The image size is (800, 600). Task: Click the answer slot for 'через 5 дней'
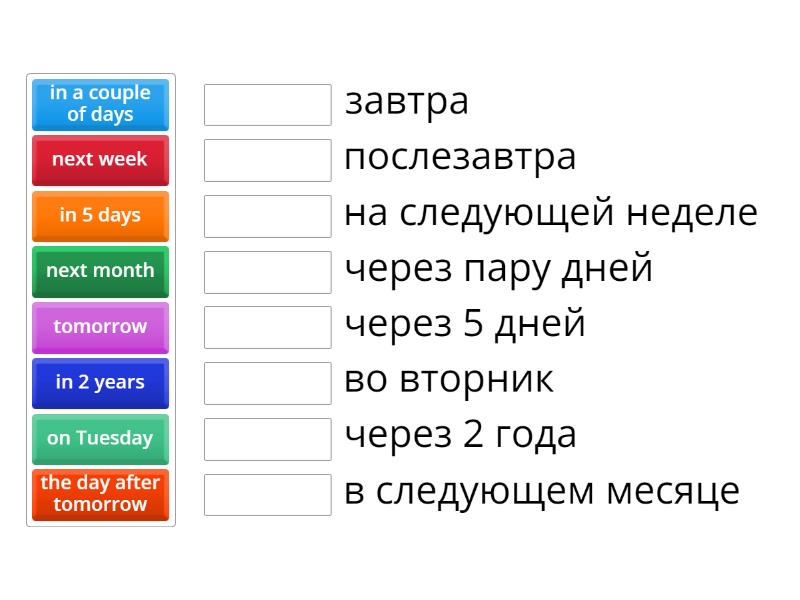(x=267, y=327)
